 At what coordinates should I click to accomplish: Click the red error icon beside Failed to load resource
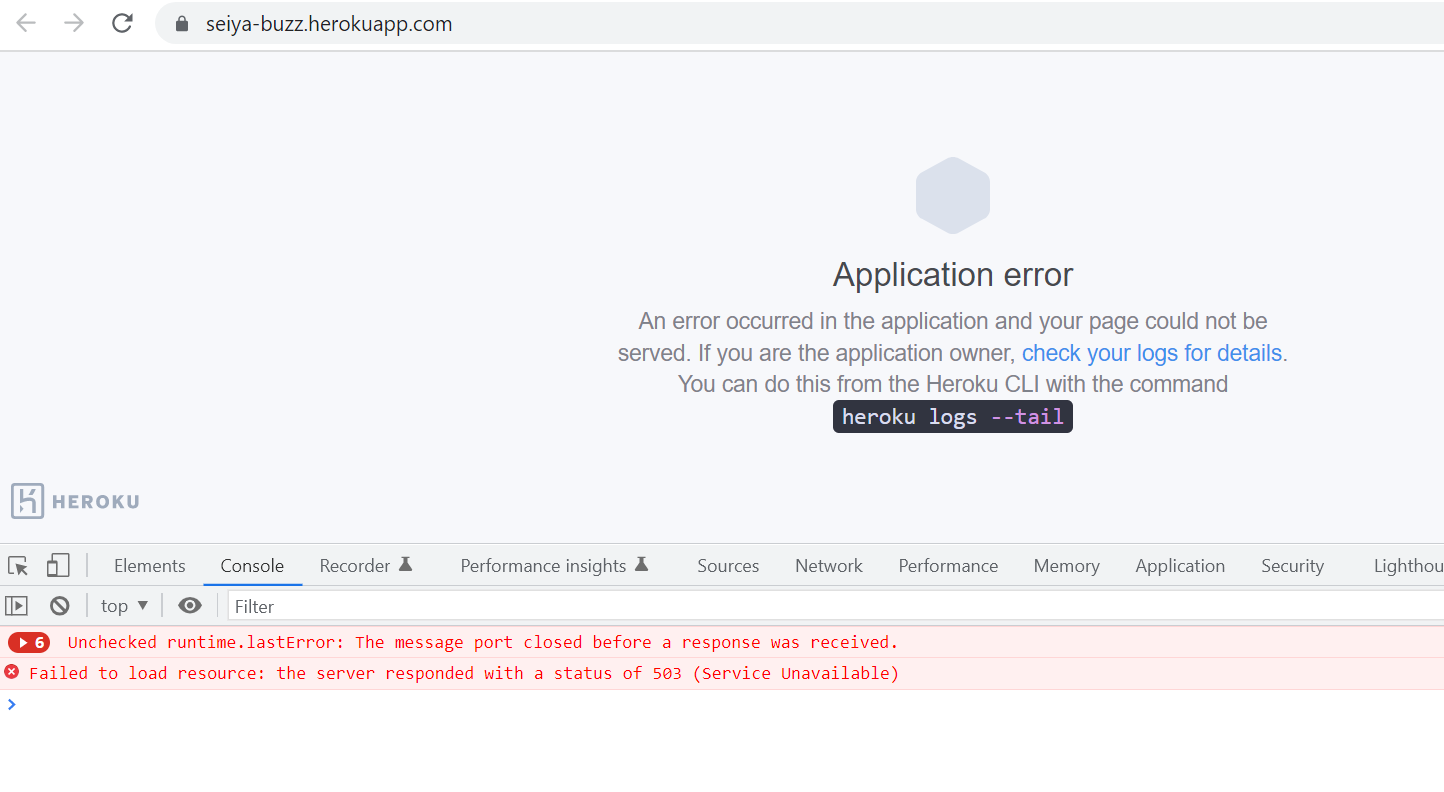[x=12, y=672]
